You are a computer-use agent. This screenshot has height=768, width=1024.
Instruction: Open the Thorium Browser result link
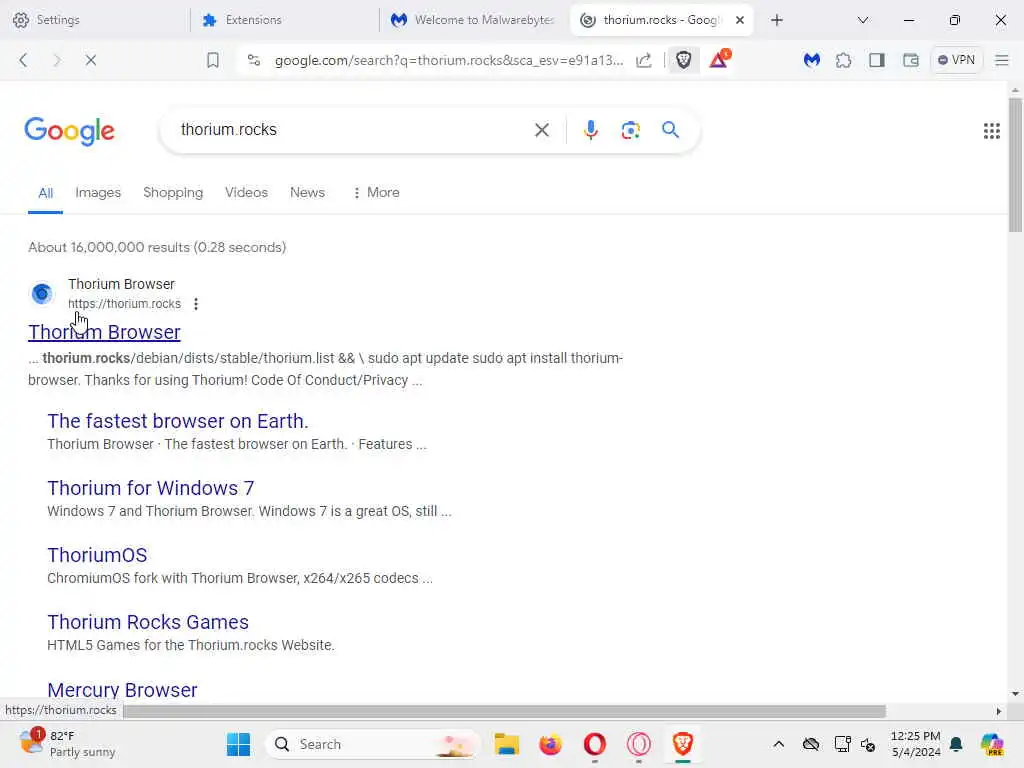click(104, 332)
